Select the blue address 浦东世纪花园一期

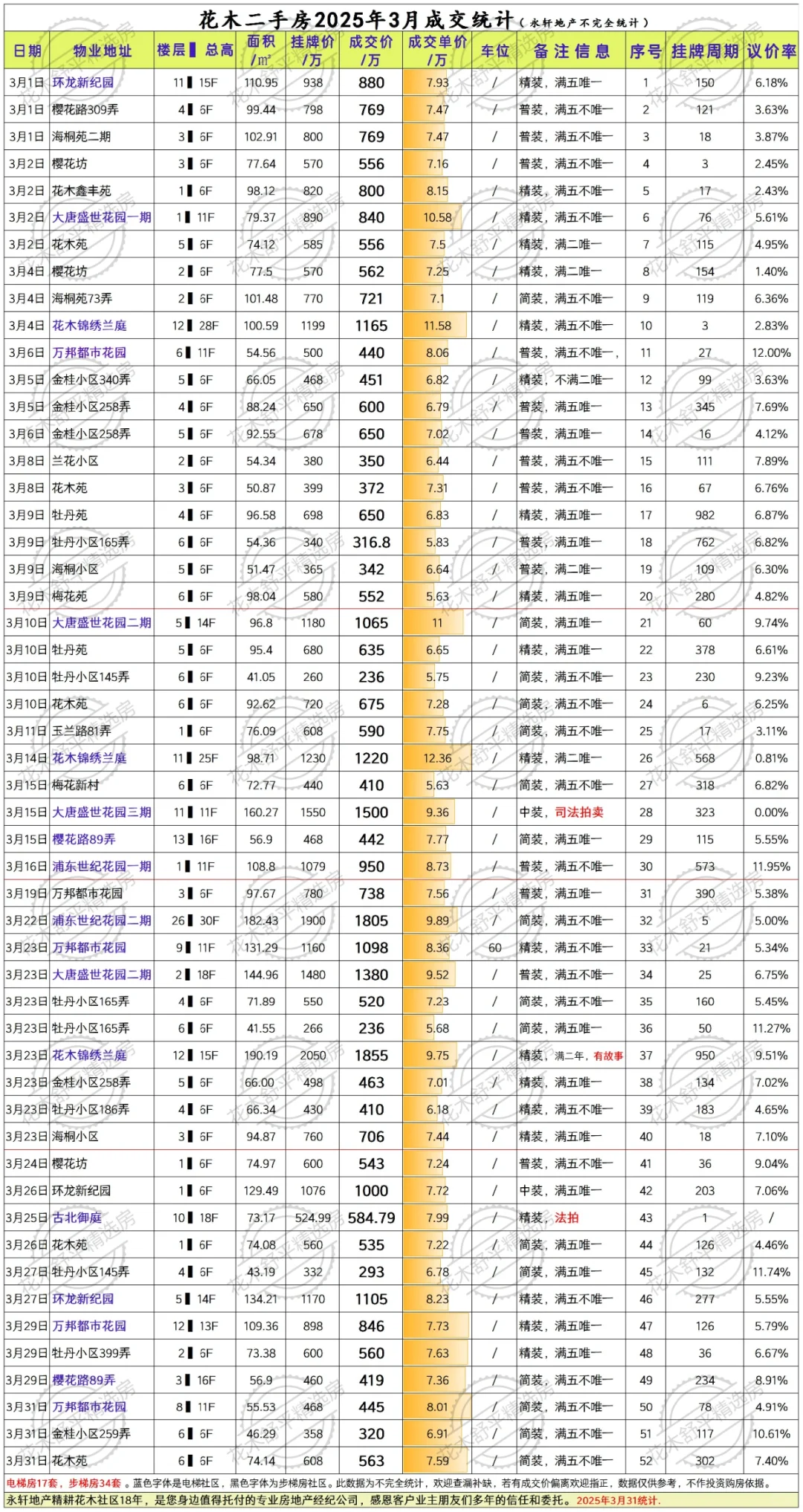click(x=102, y=867)
